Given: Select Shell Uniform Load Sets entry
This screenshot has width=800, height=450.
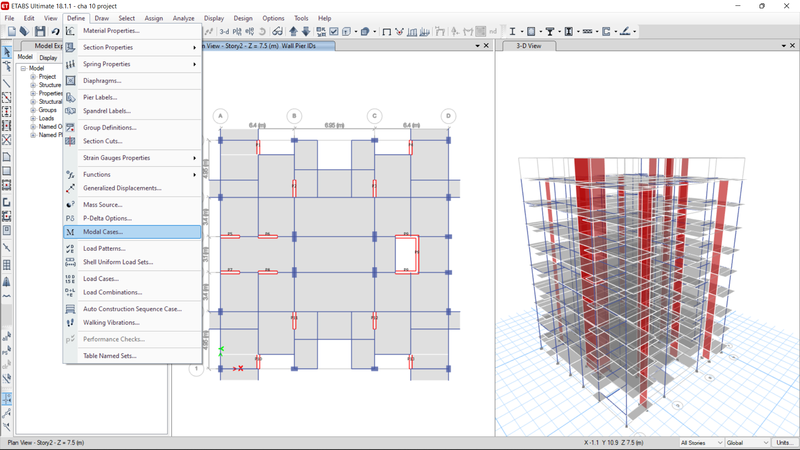Looking at the screenshot, I should tap(118, 262).
